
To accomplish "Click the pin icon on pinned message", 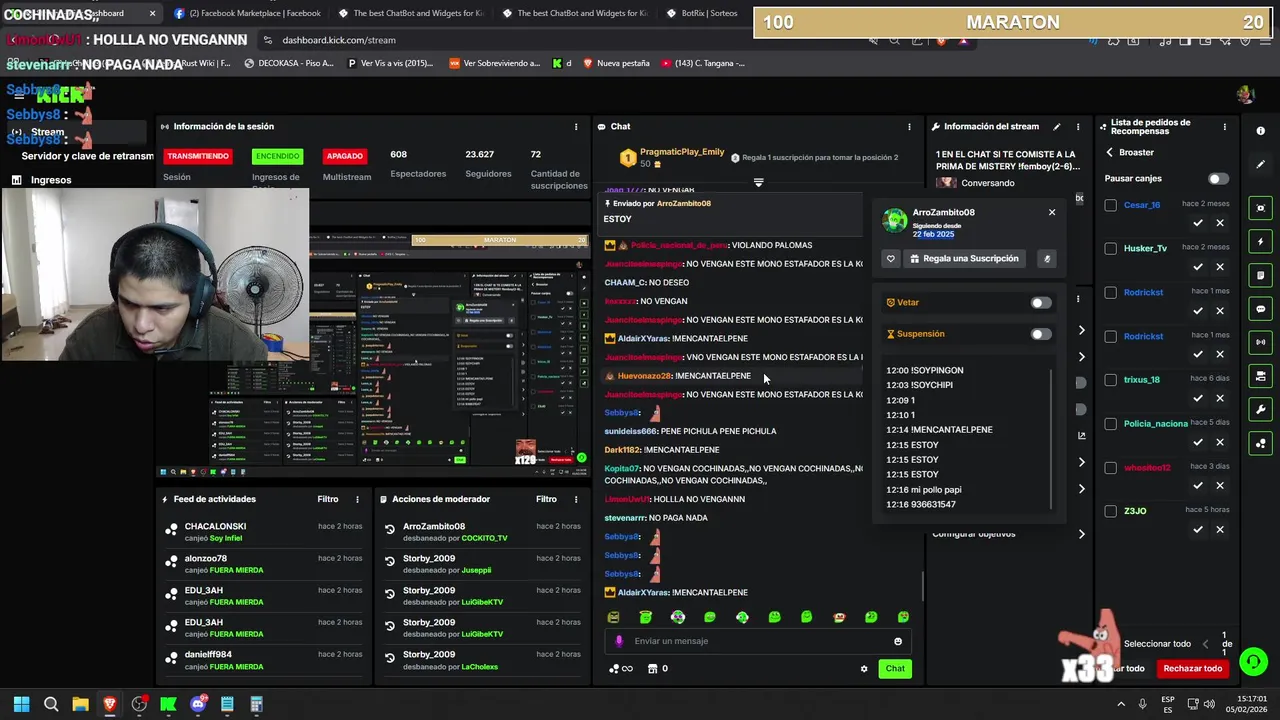I will [608, 203].
